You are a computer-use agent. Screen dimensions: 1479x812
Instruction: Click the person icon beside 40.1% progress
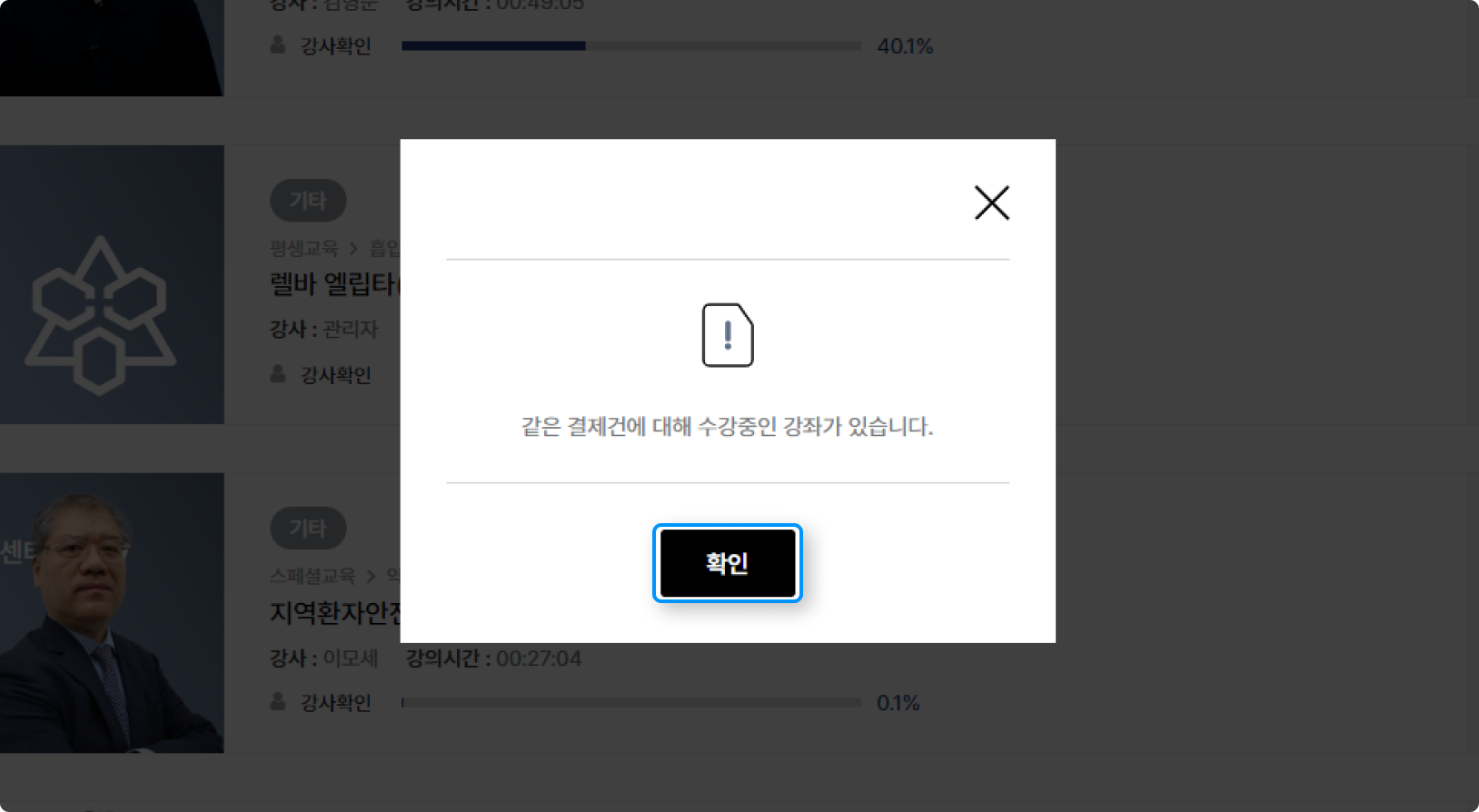coord(278,45)
